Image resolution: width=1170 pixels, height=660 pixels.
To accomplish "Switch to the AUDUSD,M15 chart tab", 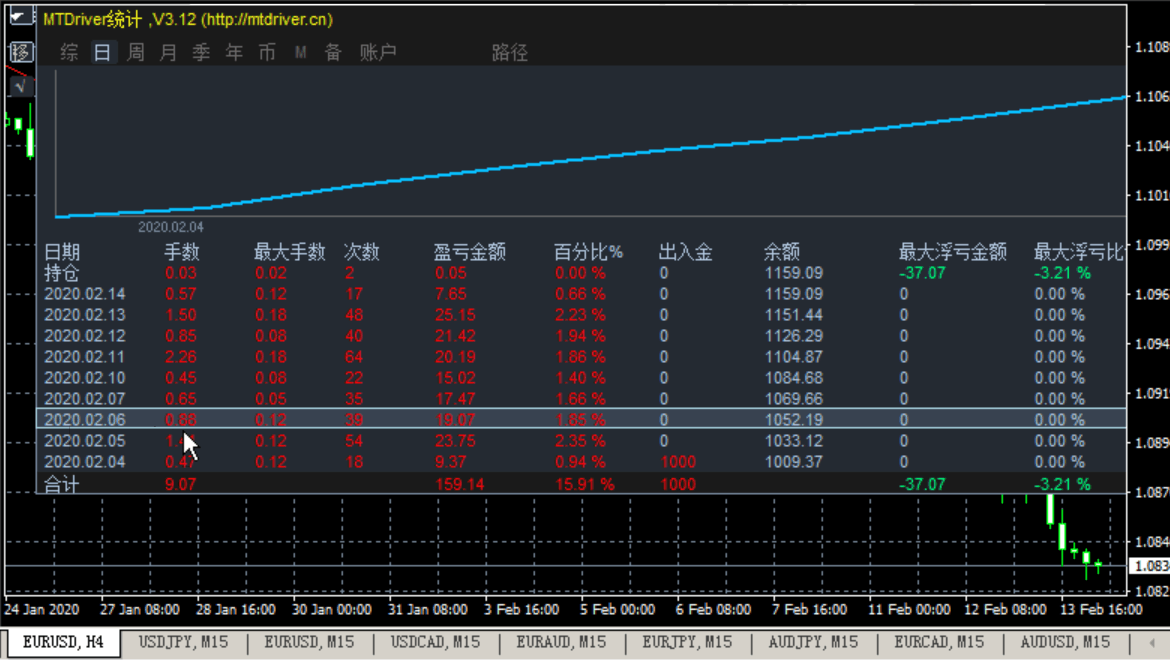I will pos(1066,642).
